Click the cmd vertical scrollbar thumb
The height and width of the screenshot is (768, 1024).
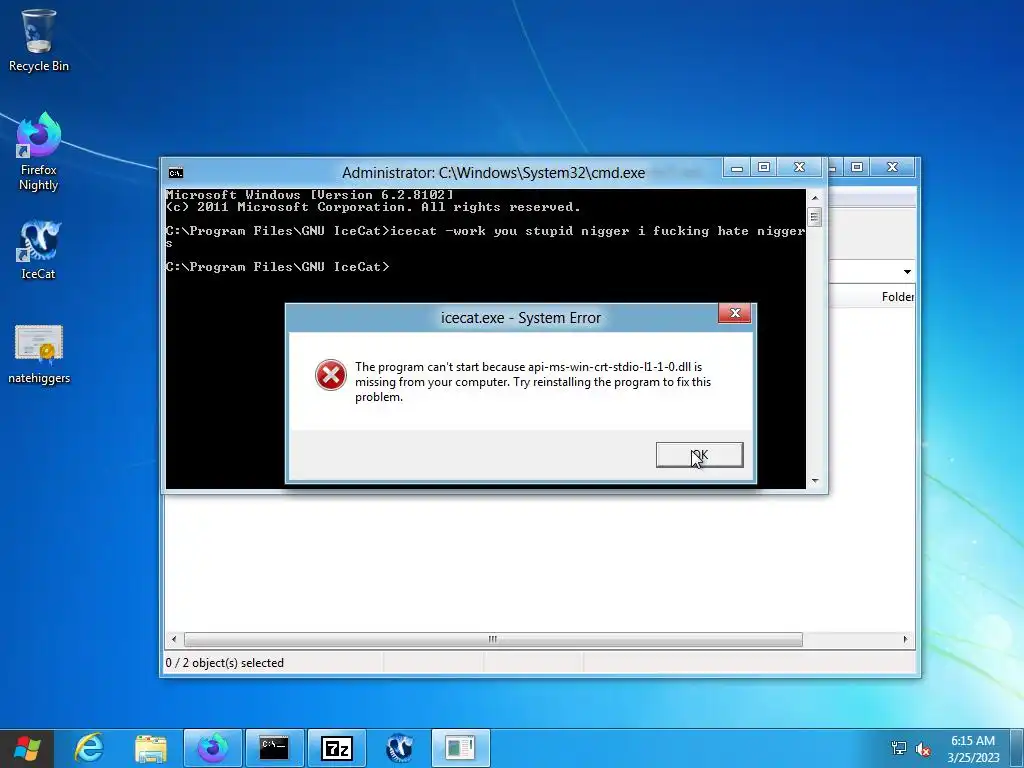click(x=814, y=217)
